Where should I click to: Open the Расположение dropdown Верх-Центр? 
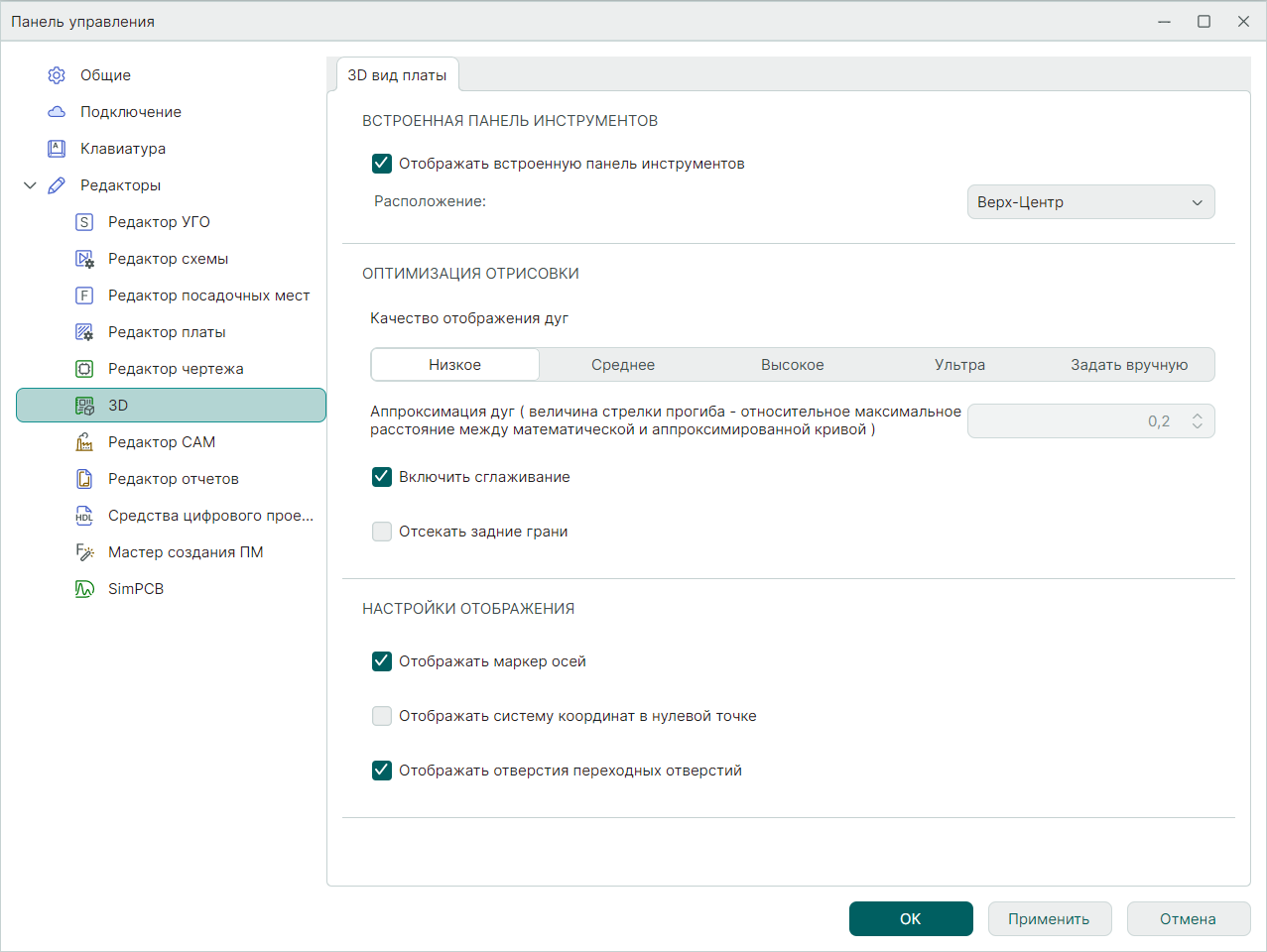pyautogui.click(x=1090, y=202)
